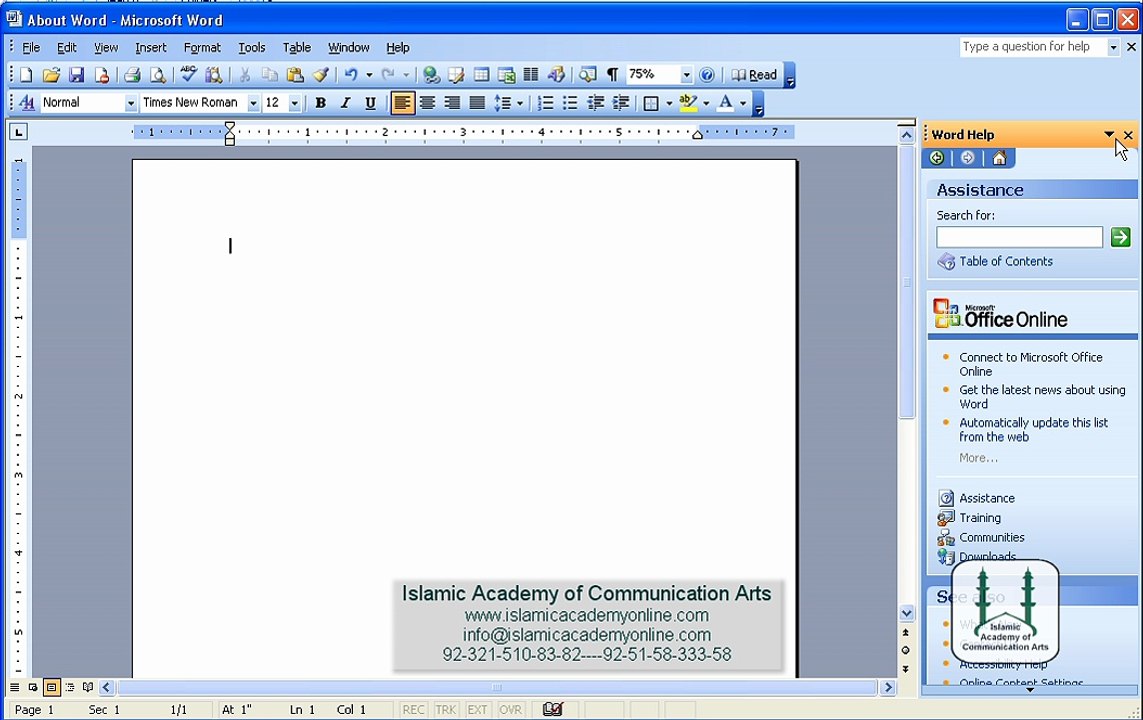Print the document with the printer icon

(132, 75)
